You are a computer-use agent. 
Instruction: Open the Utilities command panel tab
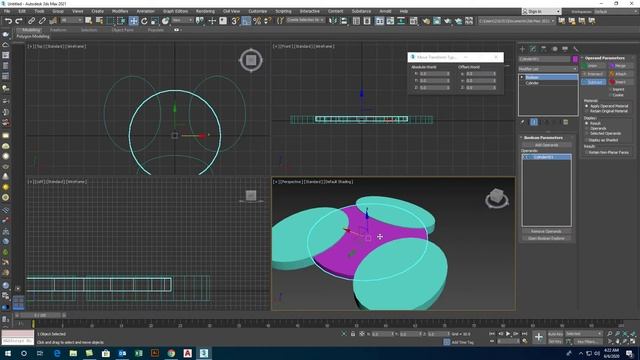(x=576, y=49)
